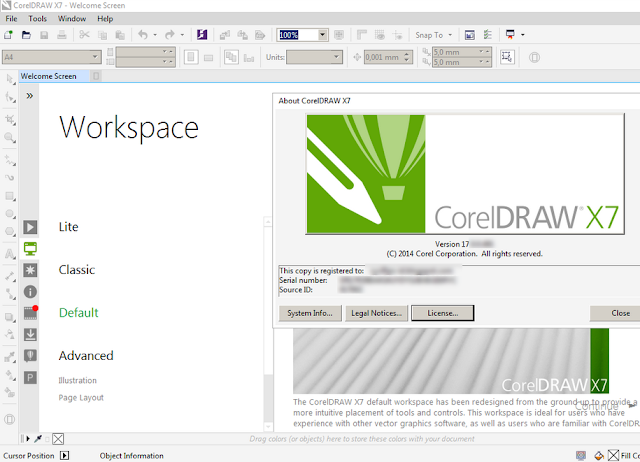
Task: Click the Print icon in toolbar
Action: (x=62, y=35)
